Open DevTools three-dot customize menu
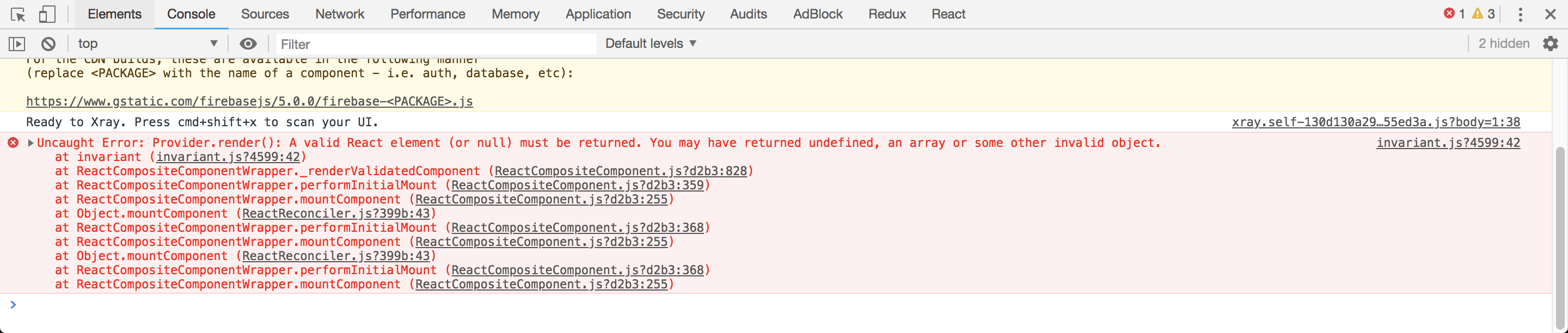This screenshot has height=333, width=1568. (1520, 15)
